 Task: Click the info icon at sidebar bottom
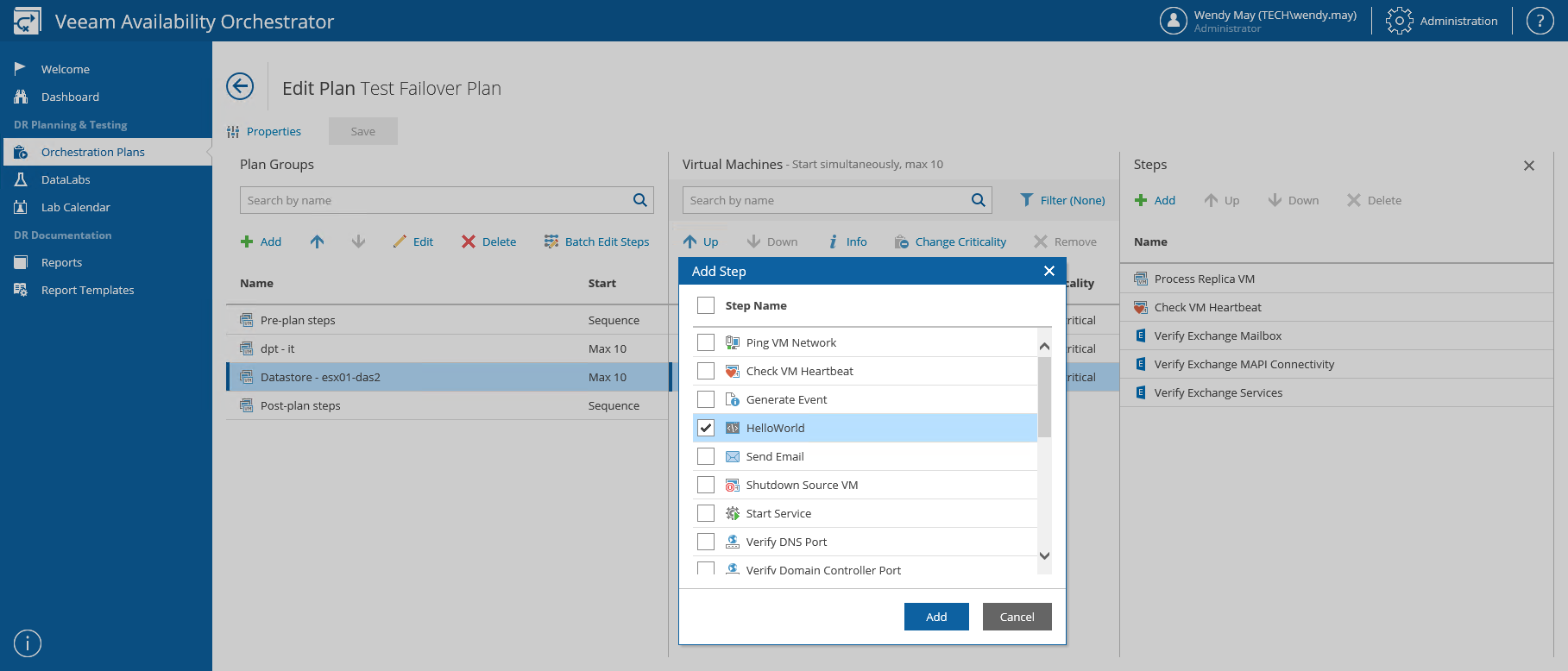click(28, 643)
